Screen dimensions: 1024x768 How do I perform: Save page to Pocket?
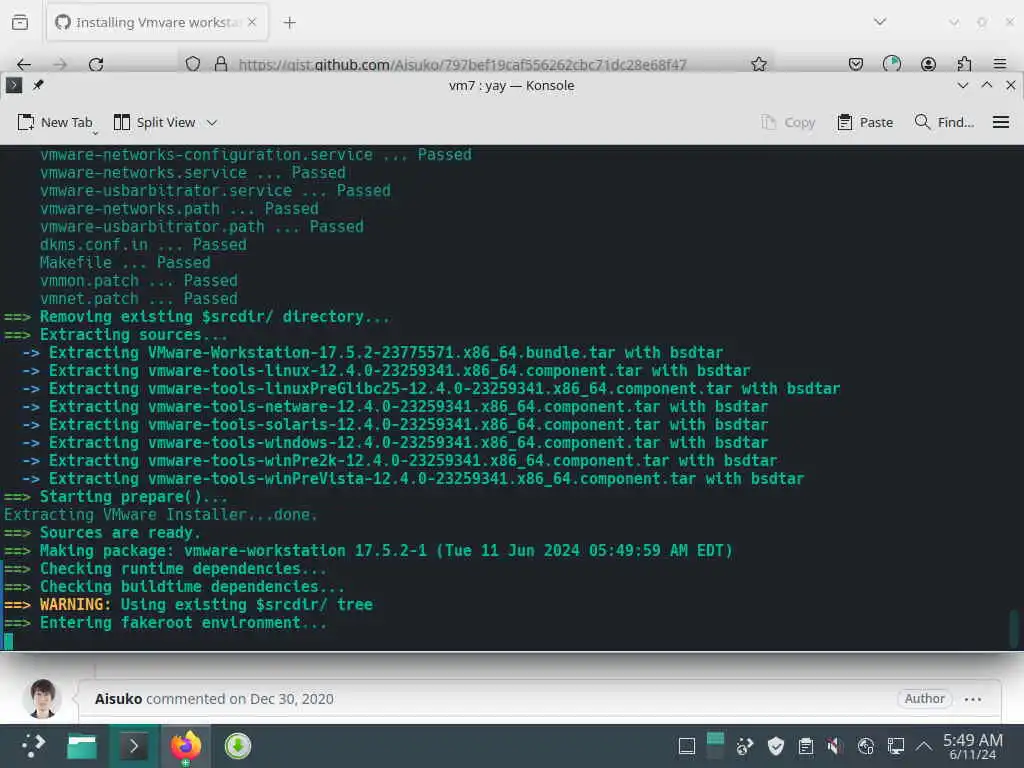coord(856,64)
